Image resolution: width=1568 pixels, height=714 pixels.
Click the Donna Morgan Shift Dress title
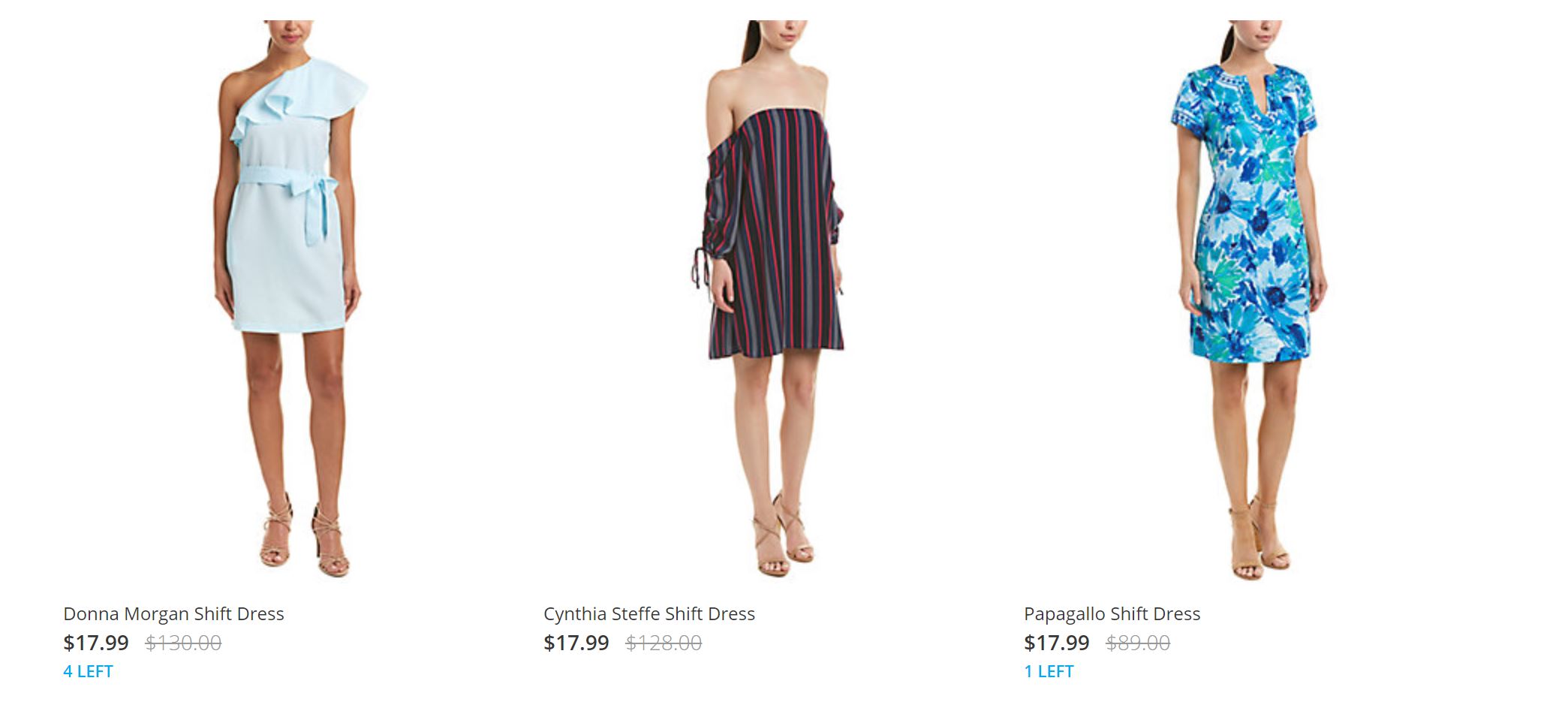[173, 614]
